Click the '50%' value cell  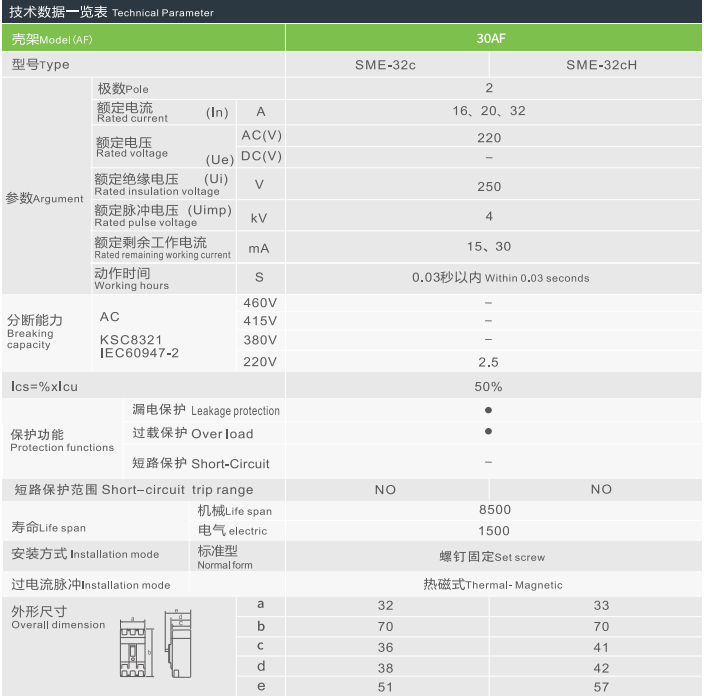[493, 386]
